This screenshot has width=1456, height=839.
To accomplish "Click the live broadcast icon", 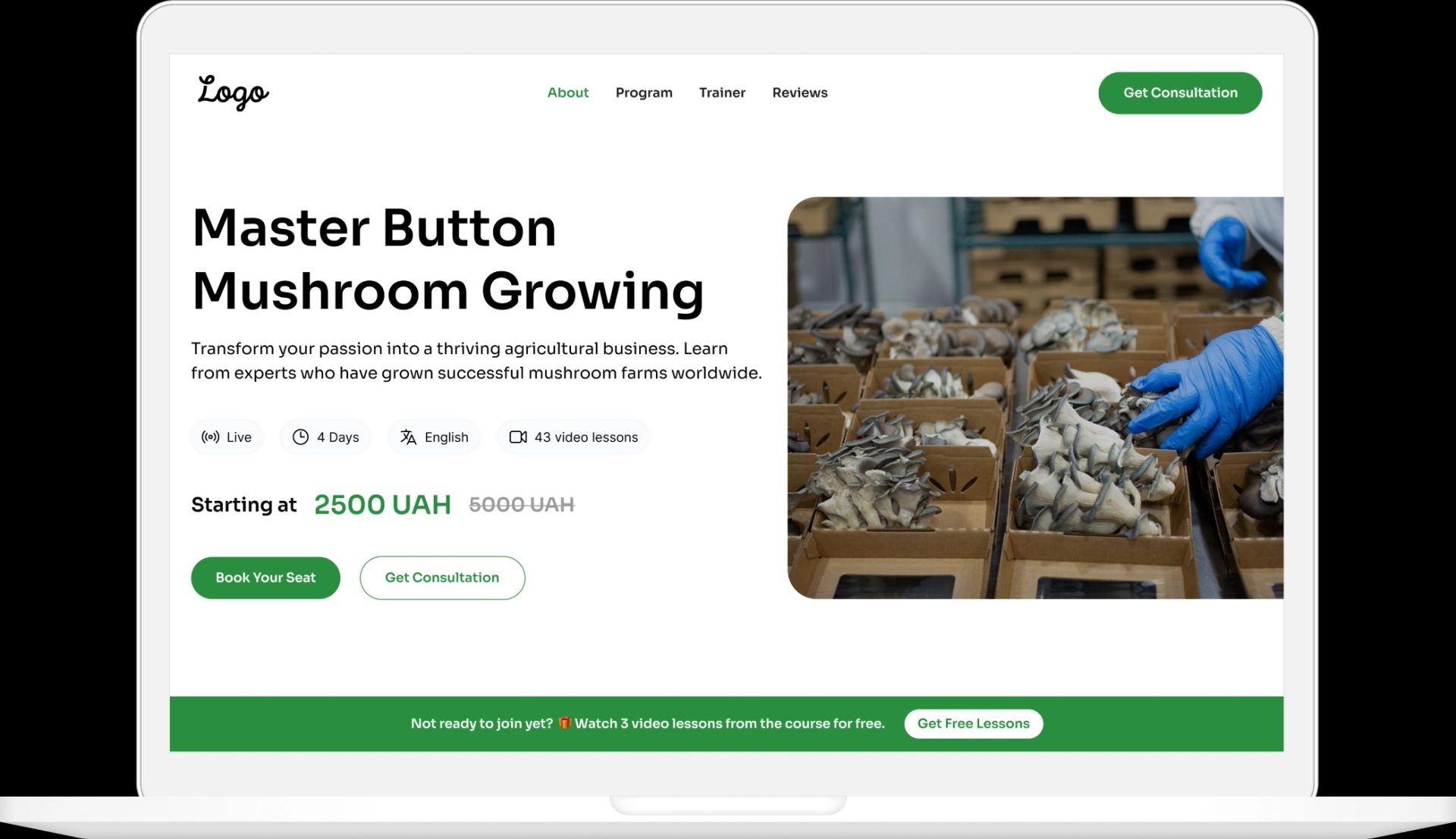I will click(x=210, y=437).
